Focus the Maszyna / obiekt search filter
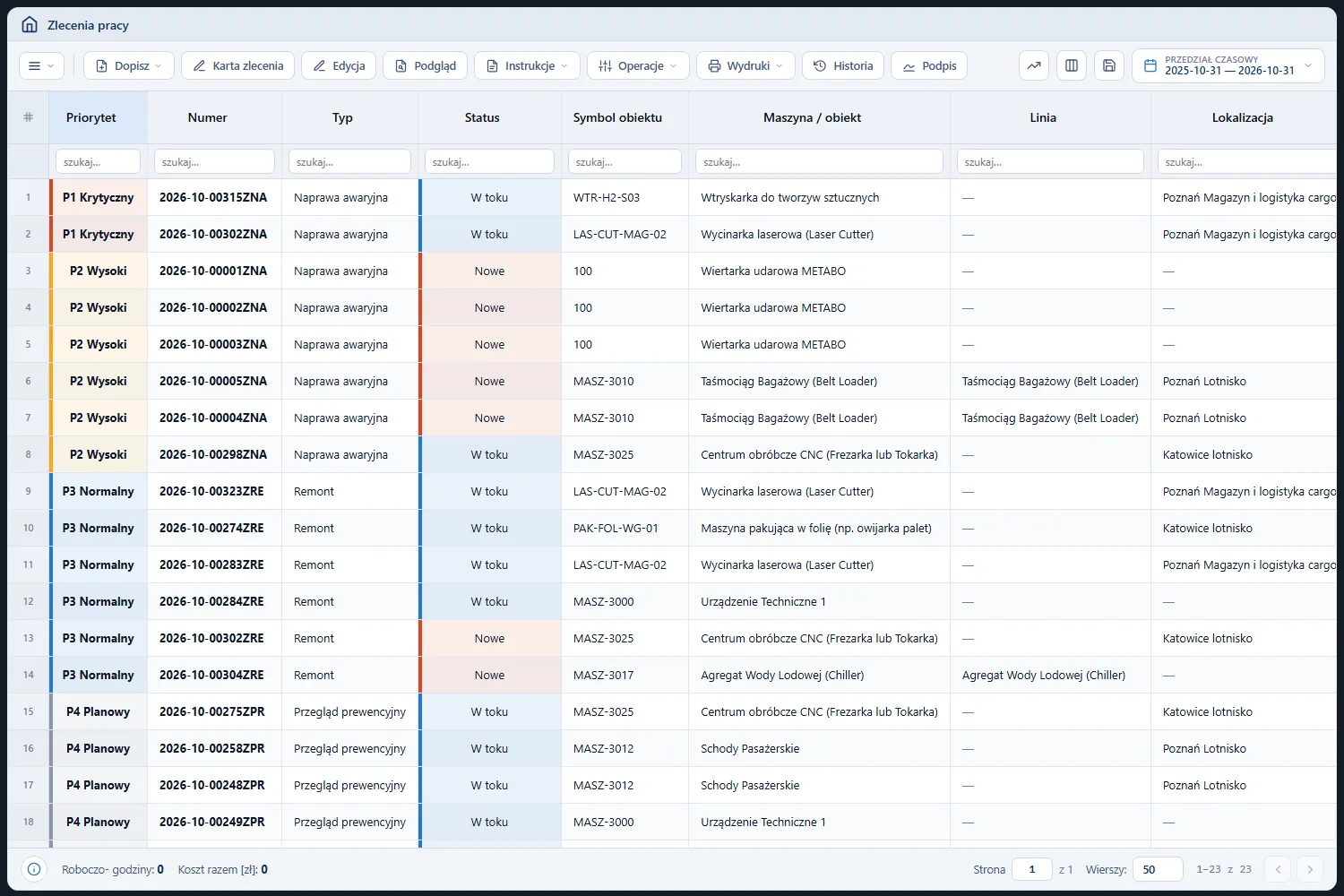 tap(819, 161)
